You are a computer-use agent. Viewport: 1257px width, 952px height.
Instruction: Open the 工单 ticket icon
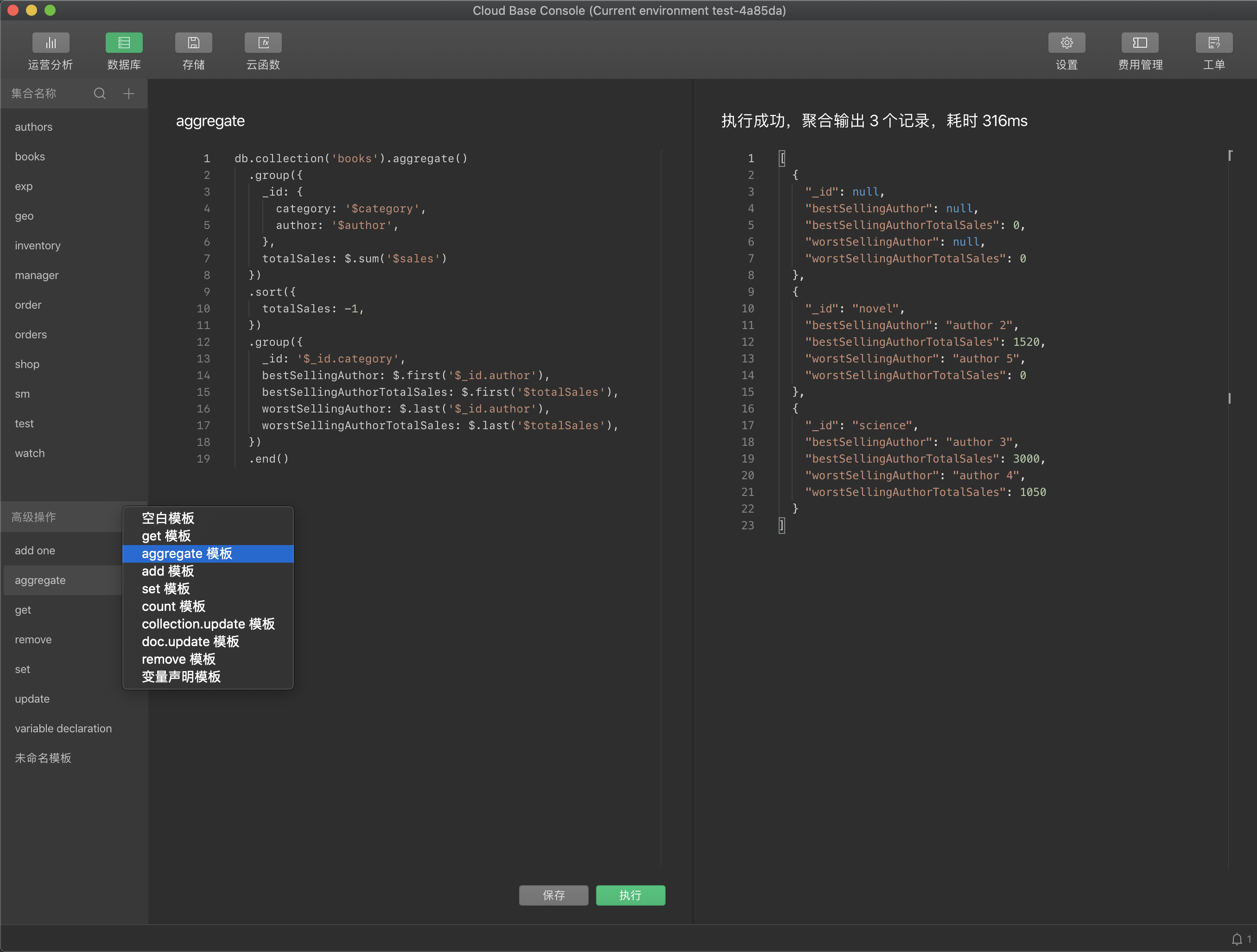click(x=1214, y=43)
